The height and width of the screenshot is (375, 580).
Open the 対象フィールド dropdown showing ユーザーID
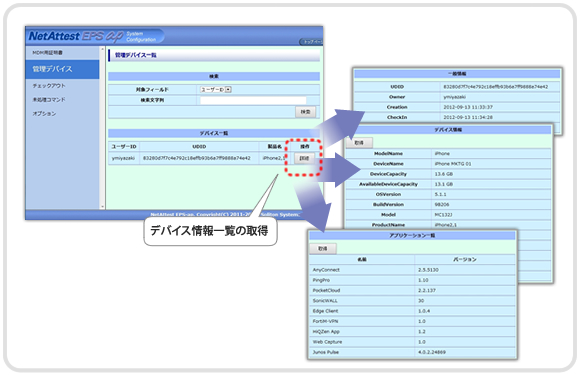(216, 89)
